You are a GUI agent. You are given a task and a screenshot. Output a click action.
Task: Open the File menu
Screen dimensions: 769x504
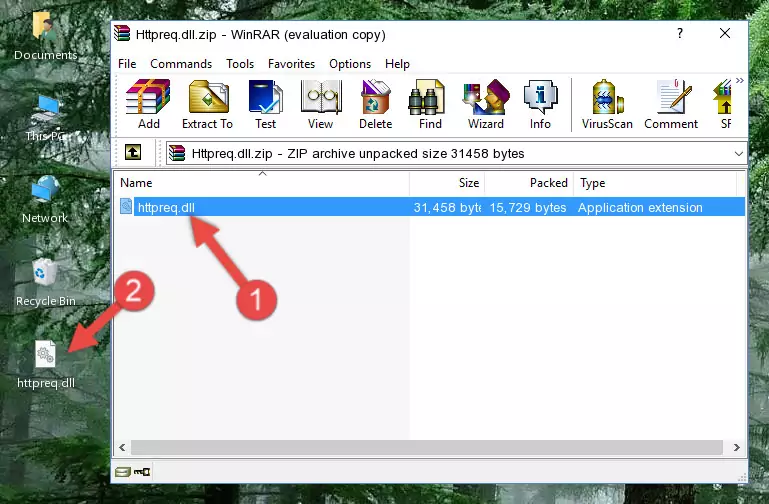tap(127, 64)
